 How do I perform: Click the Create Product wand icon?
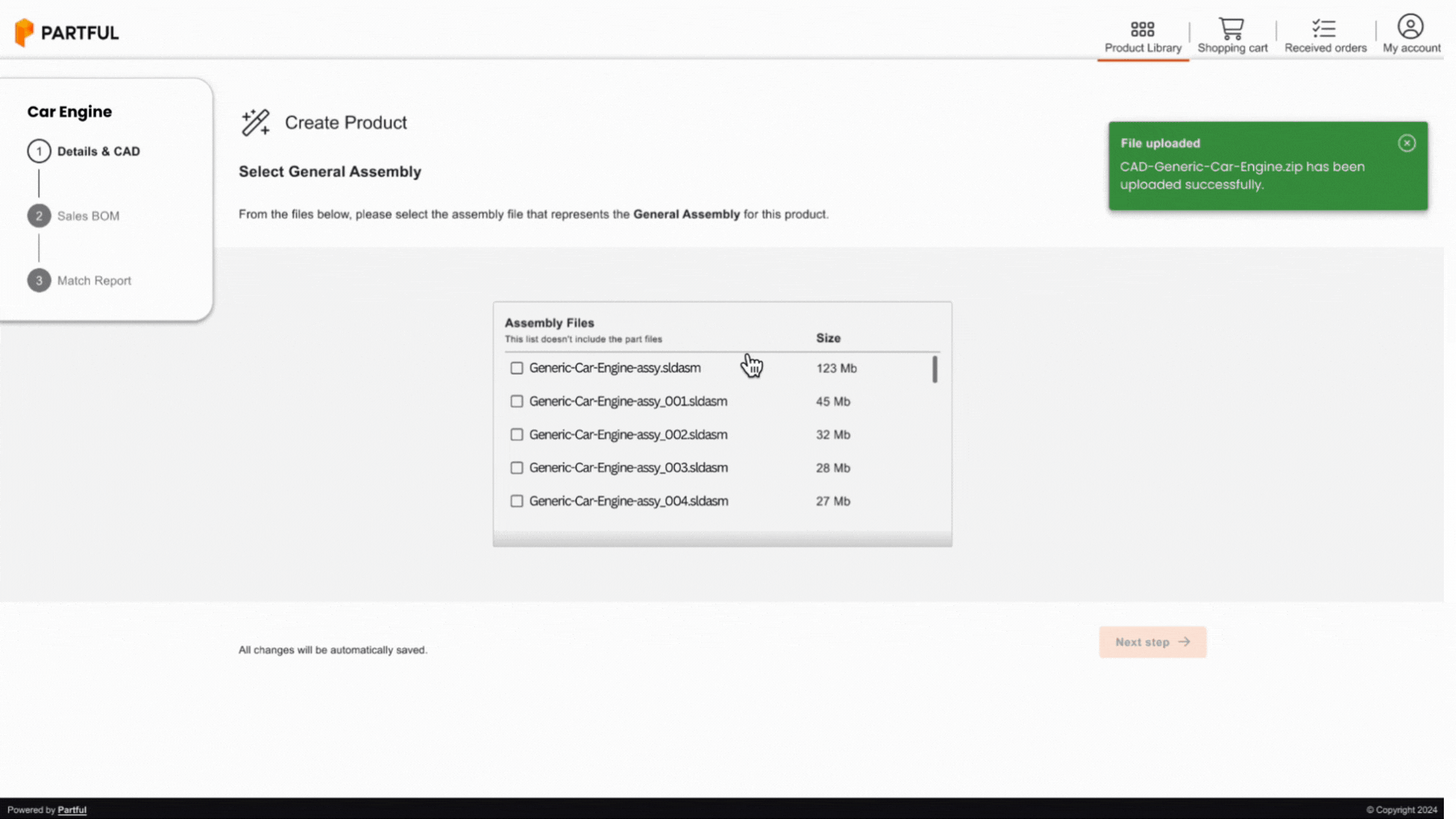(x=254, y=122)
